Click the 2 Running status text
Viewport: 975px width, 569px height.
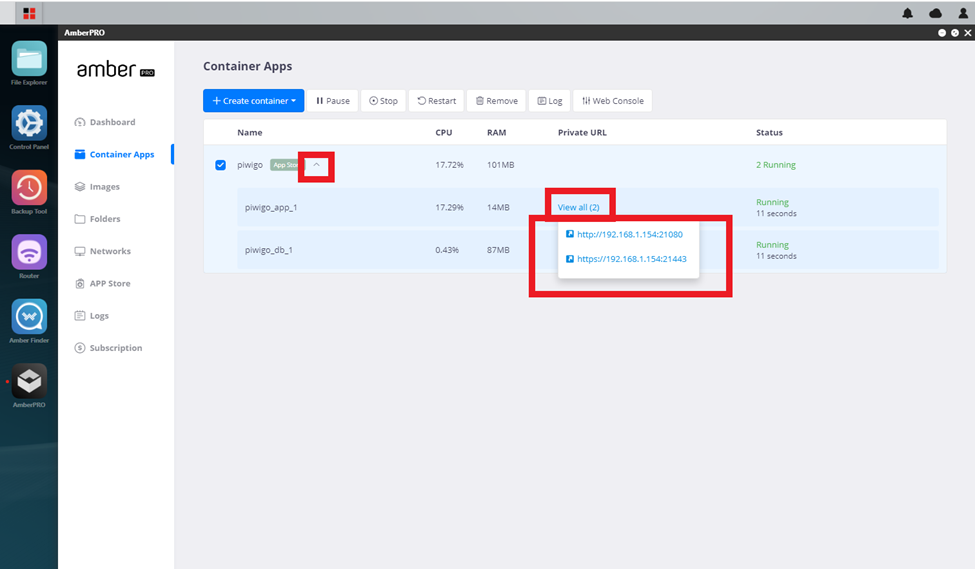(775, 165)
